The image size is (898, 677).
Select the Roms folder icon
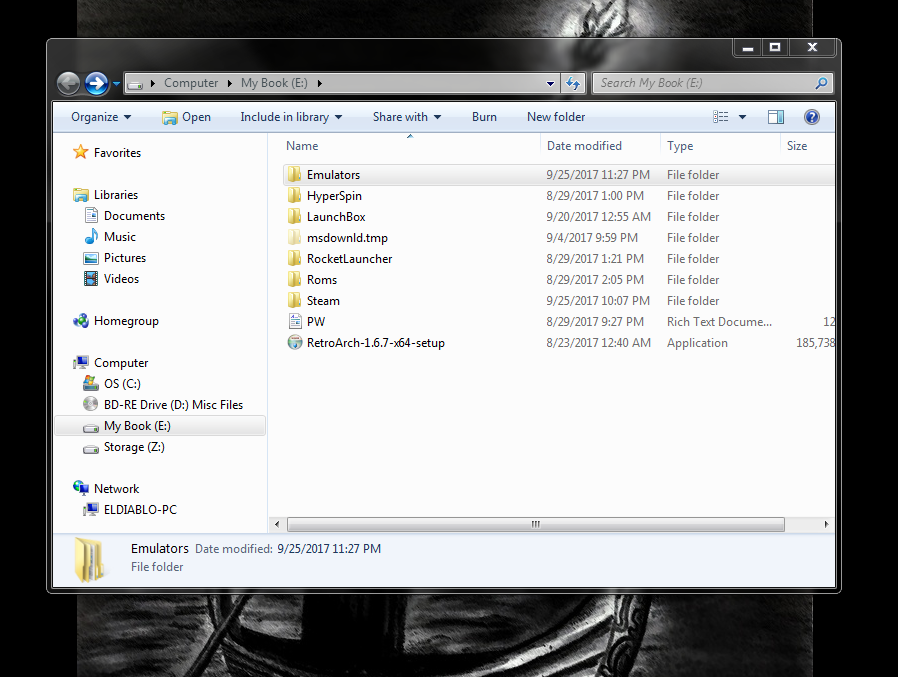294,280
